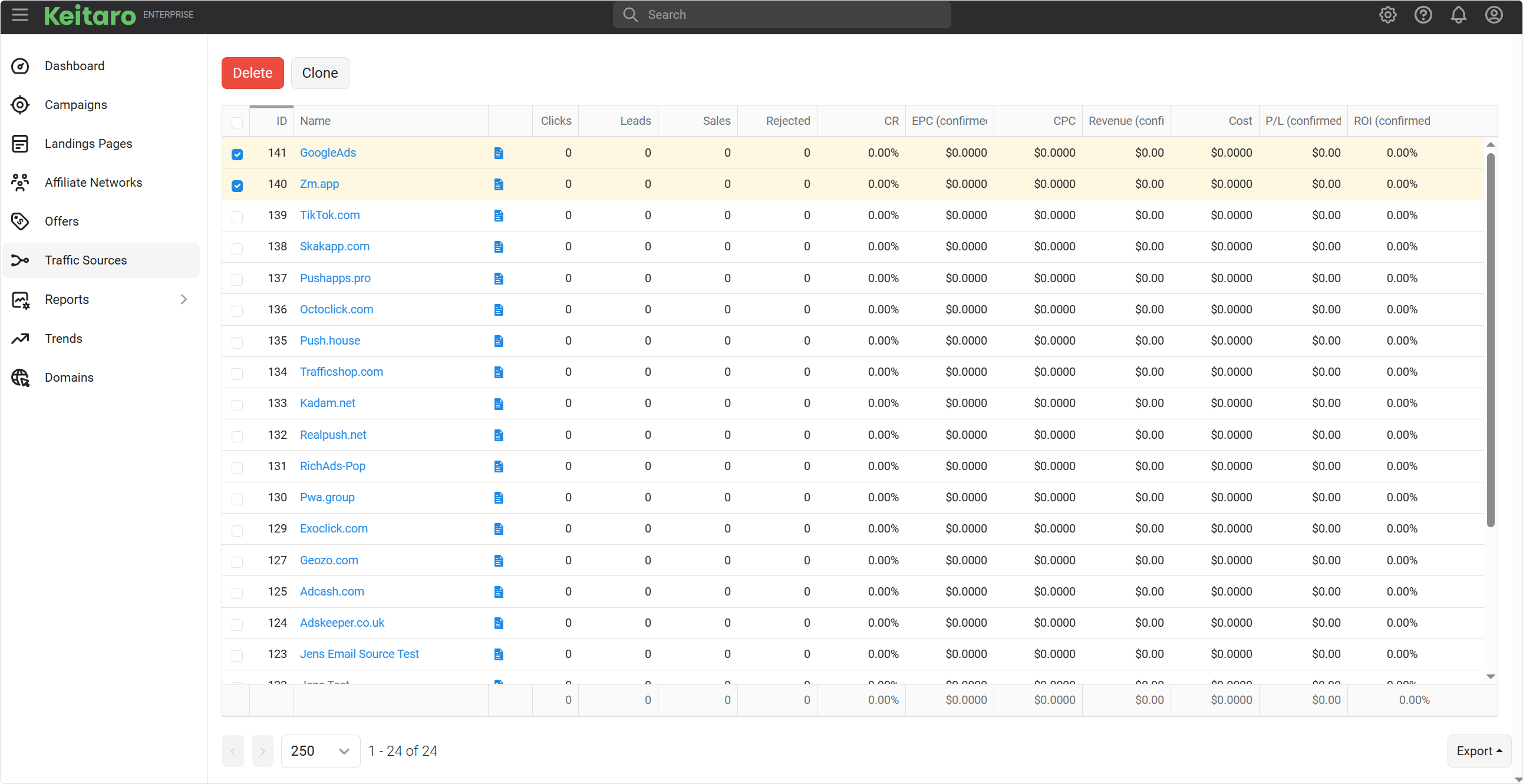Click the Keitaro logo
This screenshot has width=1523, height=784.
pos(90,15)
